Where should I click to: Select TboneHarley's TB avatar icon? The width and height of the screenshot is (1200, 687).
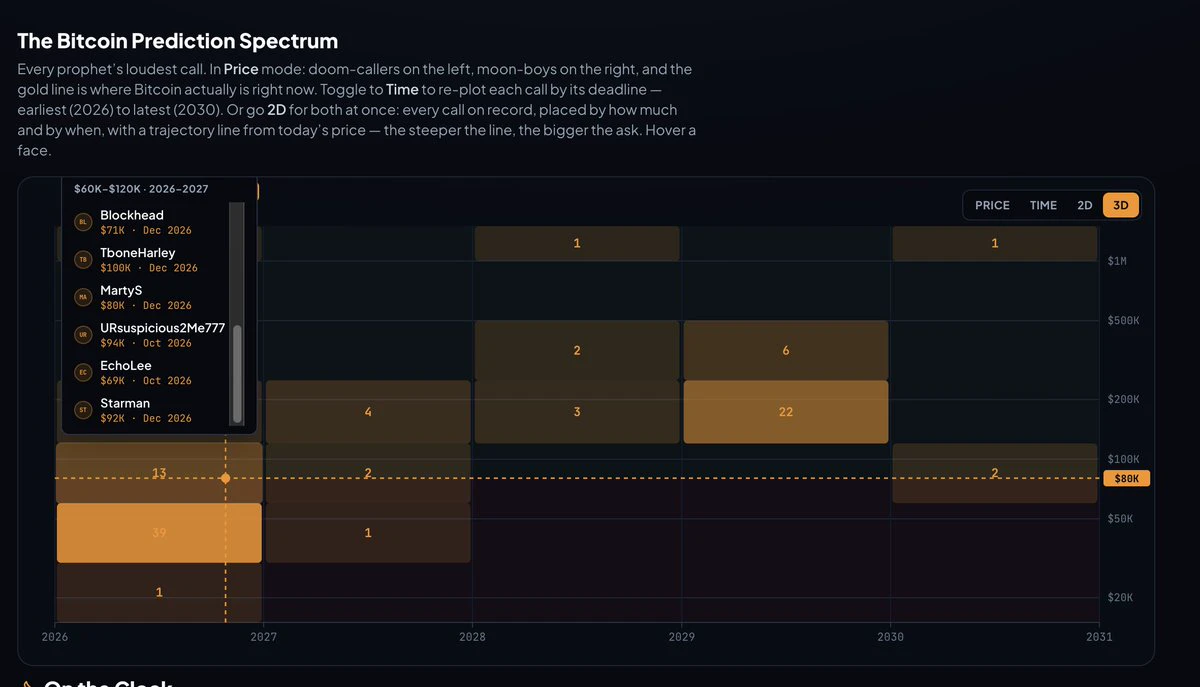tap(84, 260)
